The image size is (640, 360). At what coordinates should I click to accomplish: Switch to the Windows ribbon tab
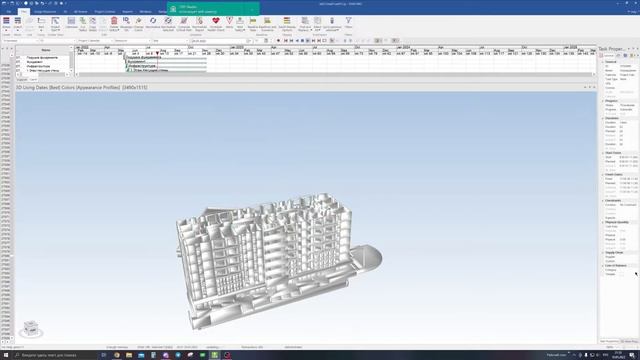(145, 12)
